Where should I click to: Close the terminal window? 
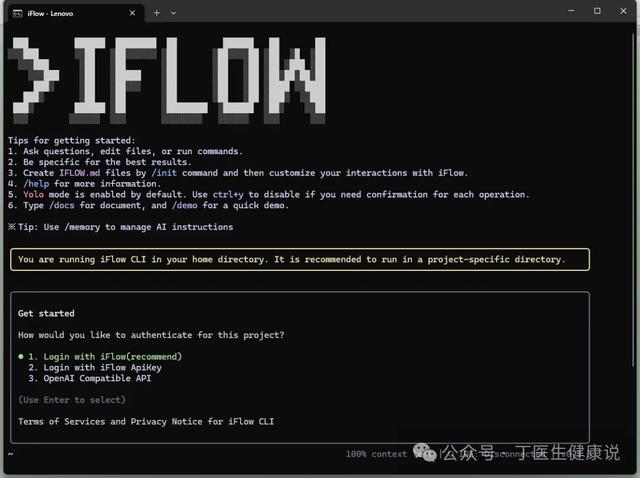click(623, 11)
